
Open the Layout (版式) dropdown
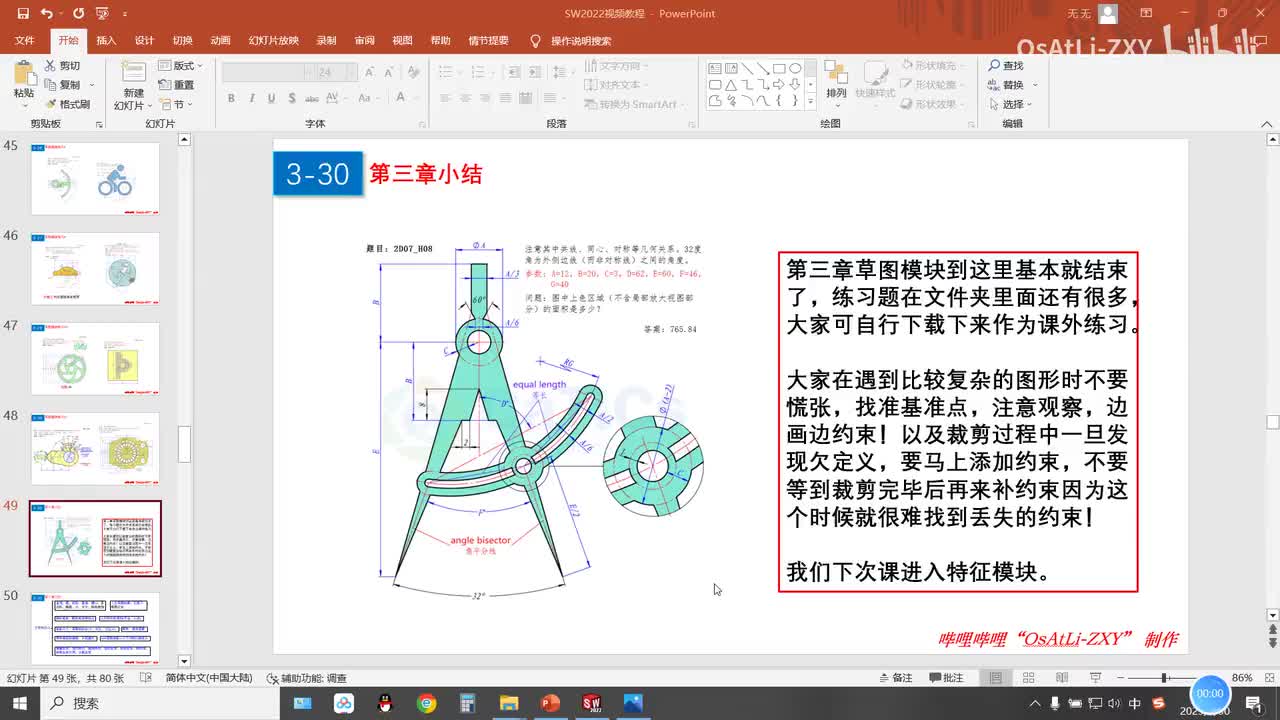point(178,66)
